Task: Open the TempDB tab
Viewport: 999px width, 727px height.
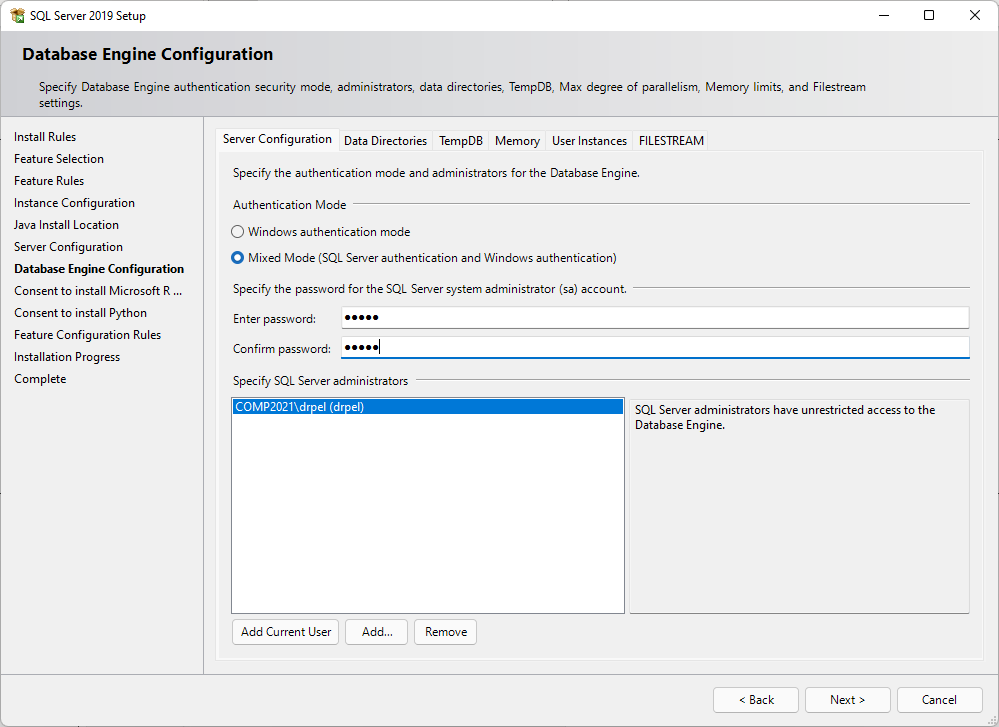Action: coord(461,141)
